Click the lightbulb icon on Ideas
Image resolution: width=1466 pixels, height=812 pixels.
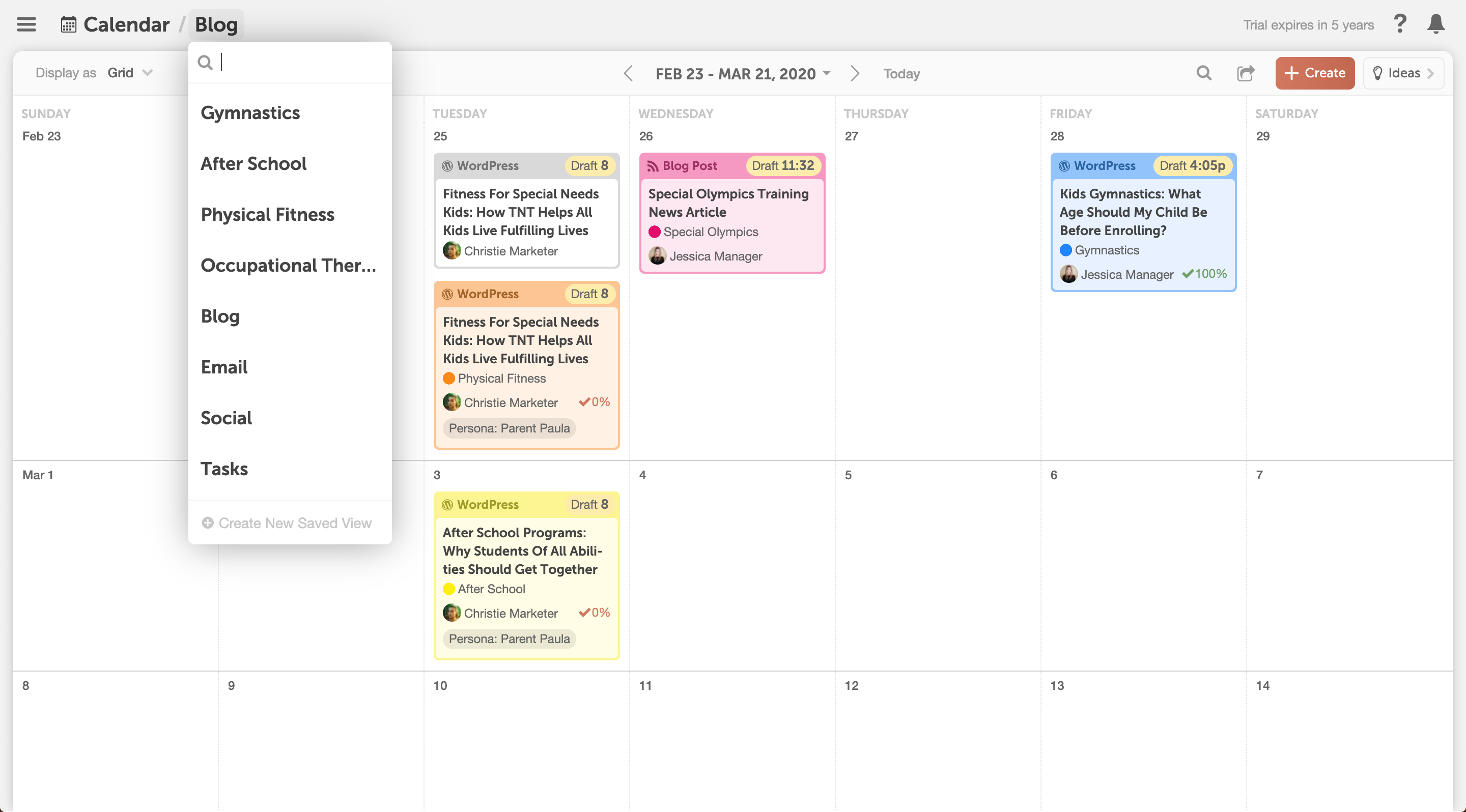point(1377,73)
